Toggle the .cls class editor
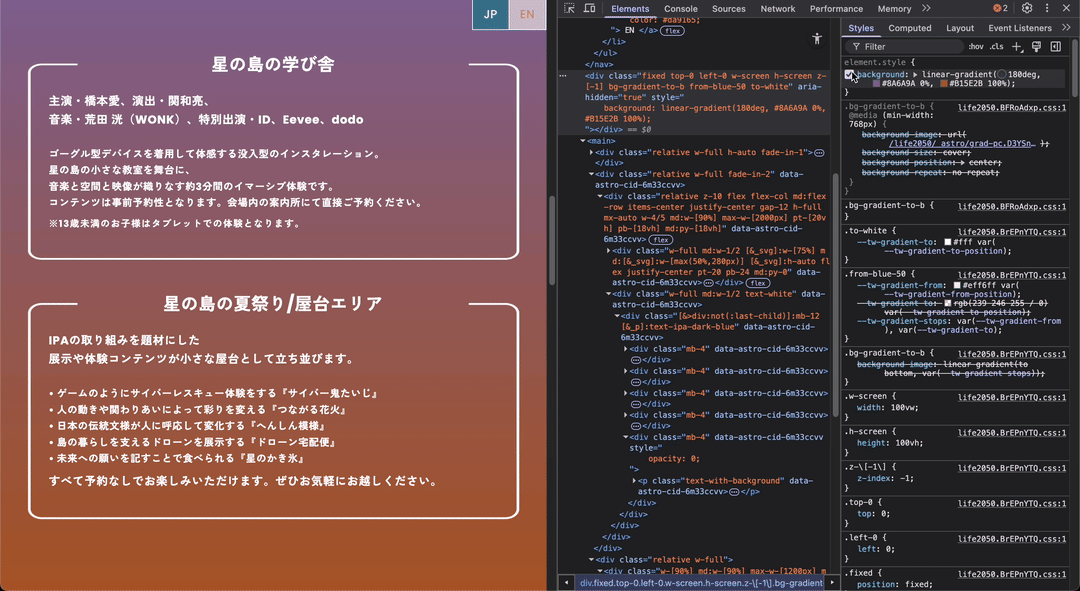 (997, 47)
